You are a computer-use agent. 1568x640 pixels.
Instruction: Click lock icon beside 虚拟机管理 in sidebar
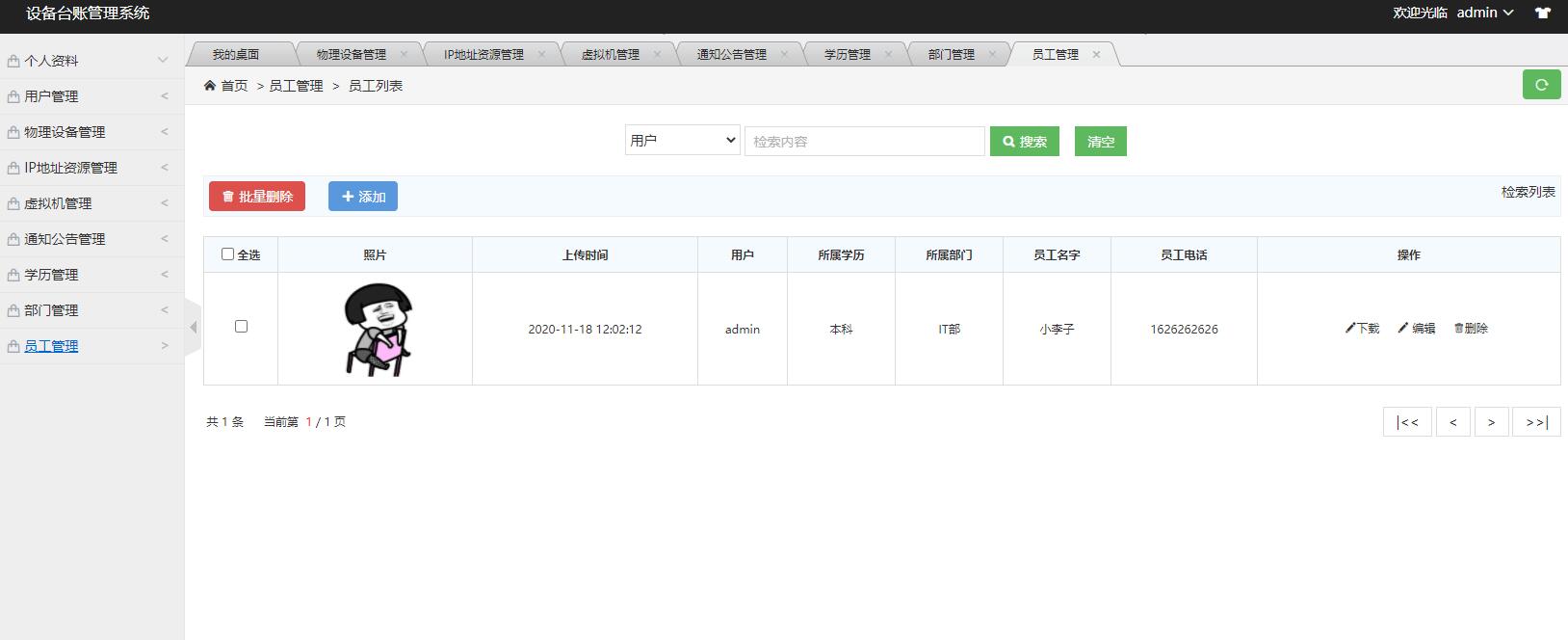point(13,203)
